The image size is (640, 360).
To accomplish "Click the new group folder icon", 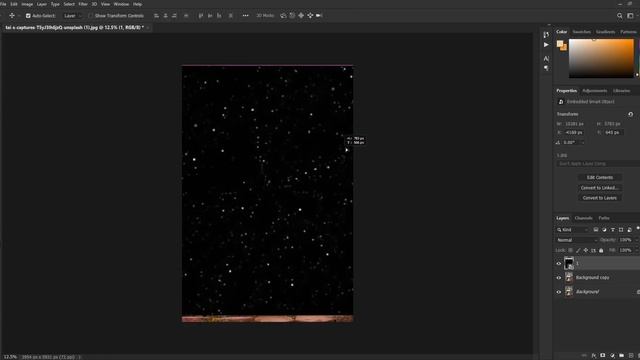I will [x=621, y=356].
